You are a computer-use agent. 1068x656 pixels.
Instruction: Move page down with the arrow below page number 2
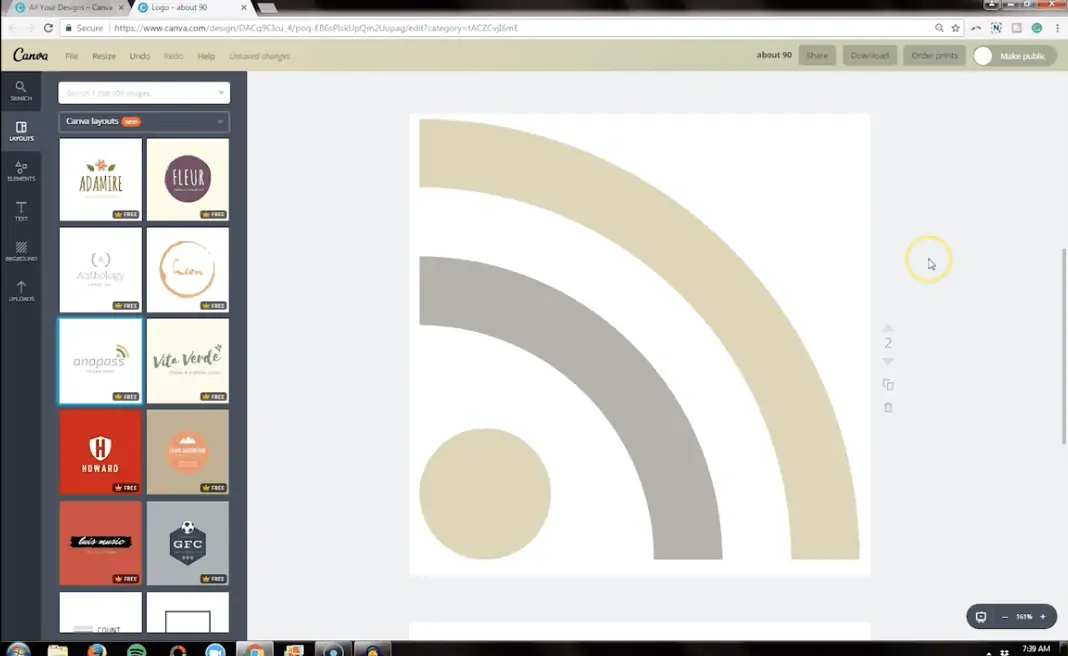point(888,361)
